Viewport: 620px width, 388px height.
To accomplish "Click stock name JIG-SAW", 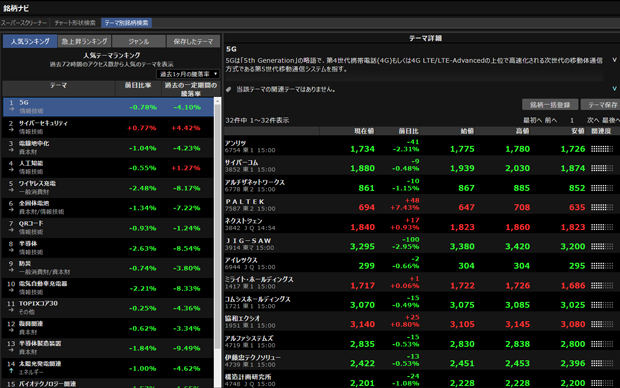I will click(x=248, y=240).
